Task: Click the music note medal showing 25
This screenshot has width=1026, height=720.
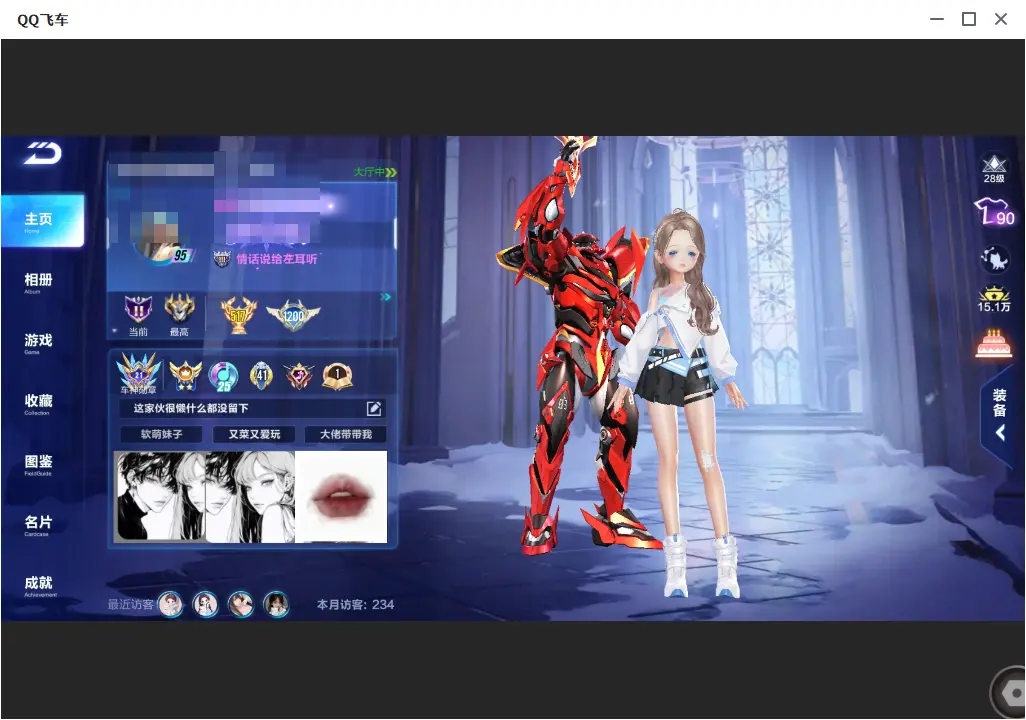Action: 223,376
